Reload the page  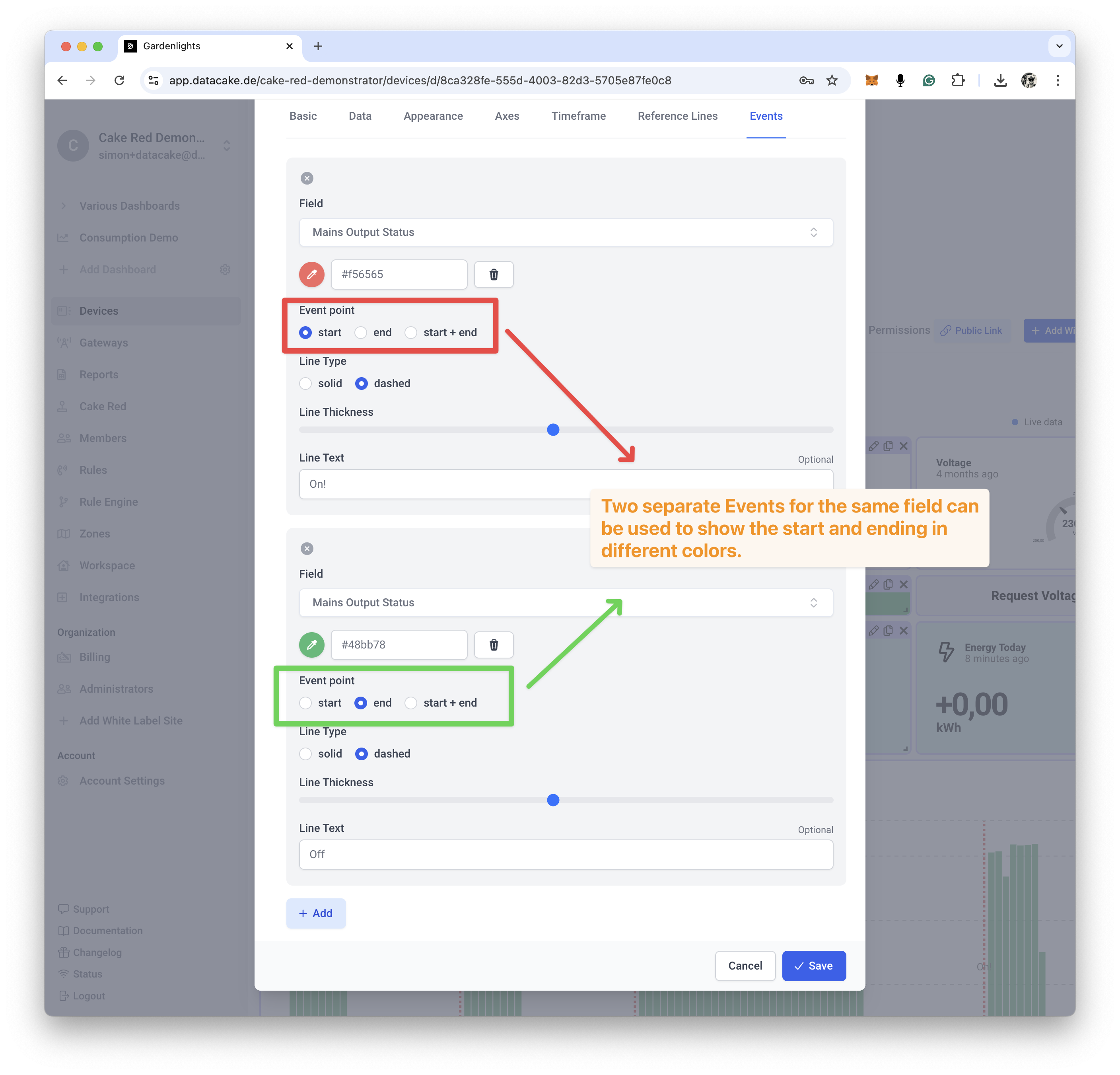(x=119, y=81)
